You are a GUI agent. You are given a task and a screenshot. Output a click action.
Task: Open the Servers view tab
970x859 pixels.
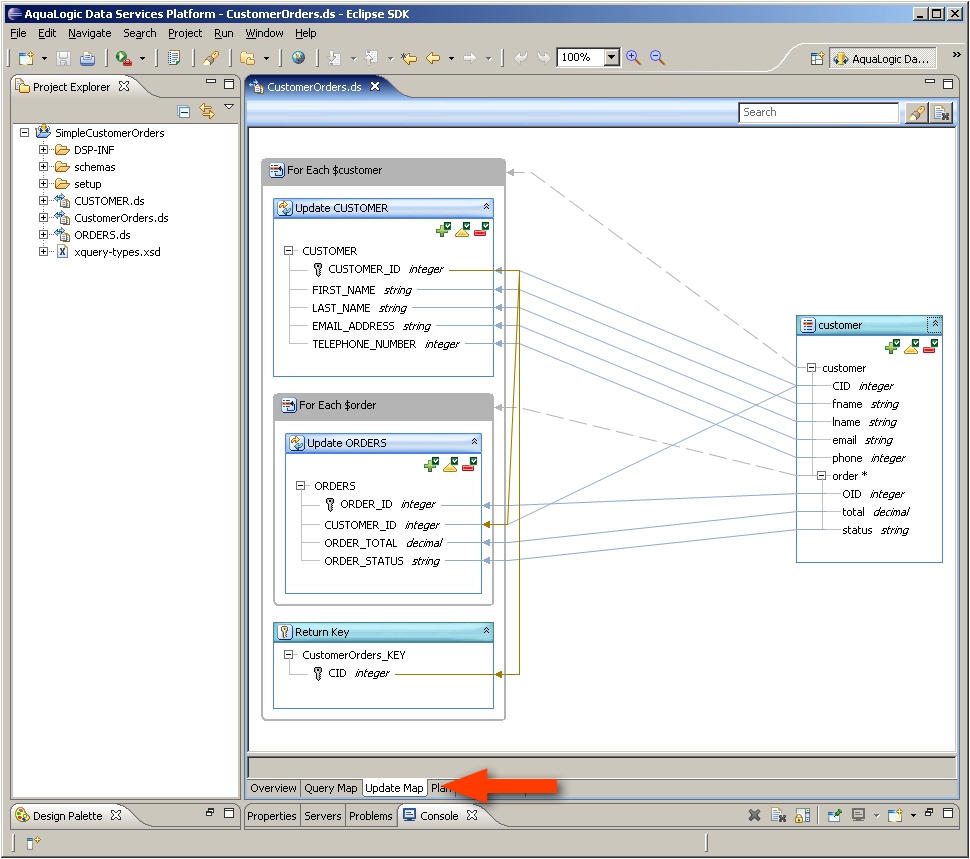click(323, 816)
